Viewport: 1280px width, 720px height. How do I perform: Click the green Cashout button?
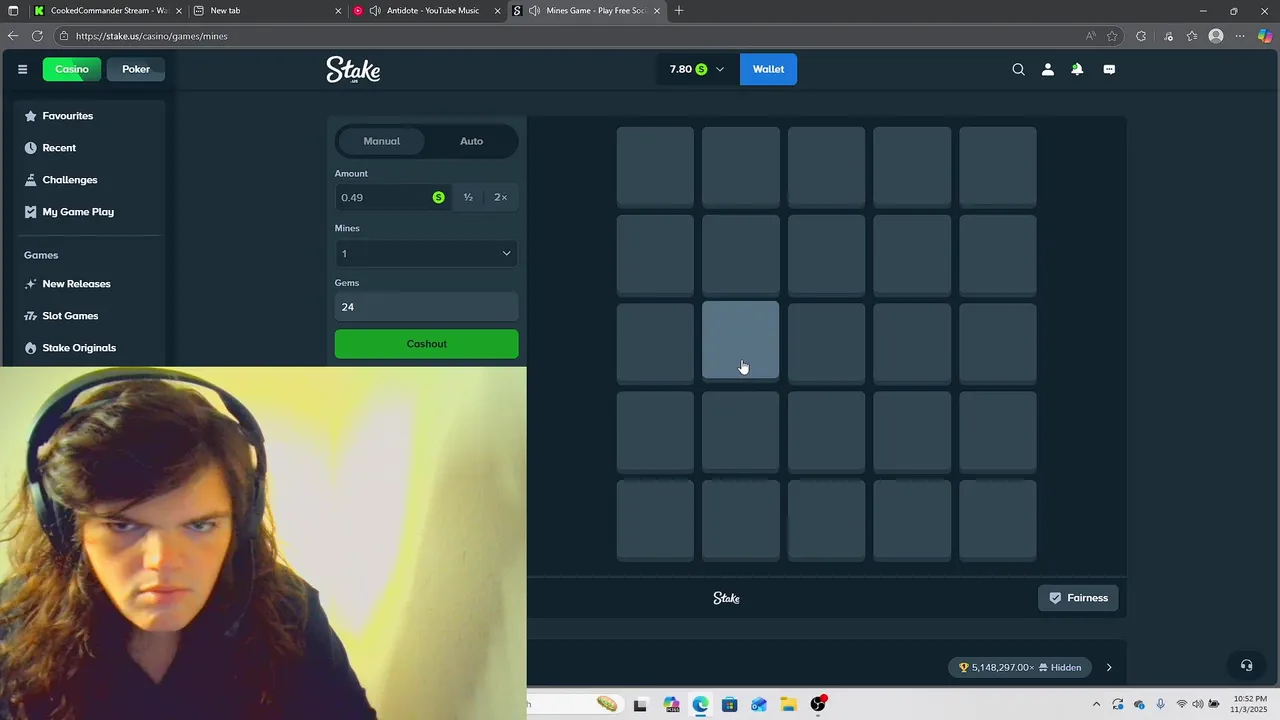point(426,344)
